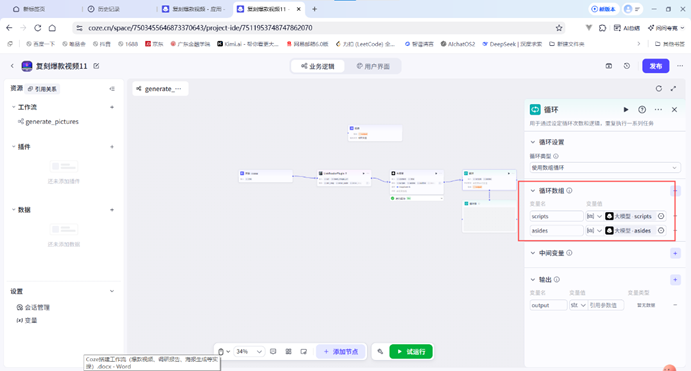Collapse the 数据 section
Image resolution: width=691 pixels, height=371 pixels.
13,210
